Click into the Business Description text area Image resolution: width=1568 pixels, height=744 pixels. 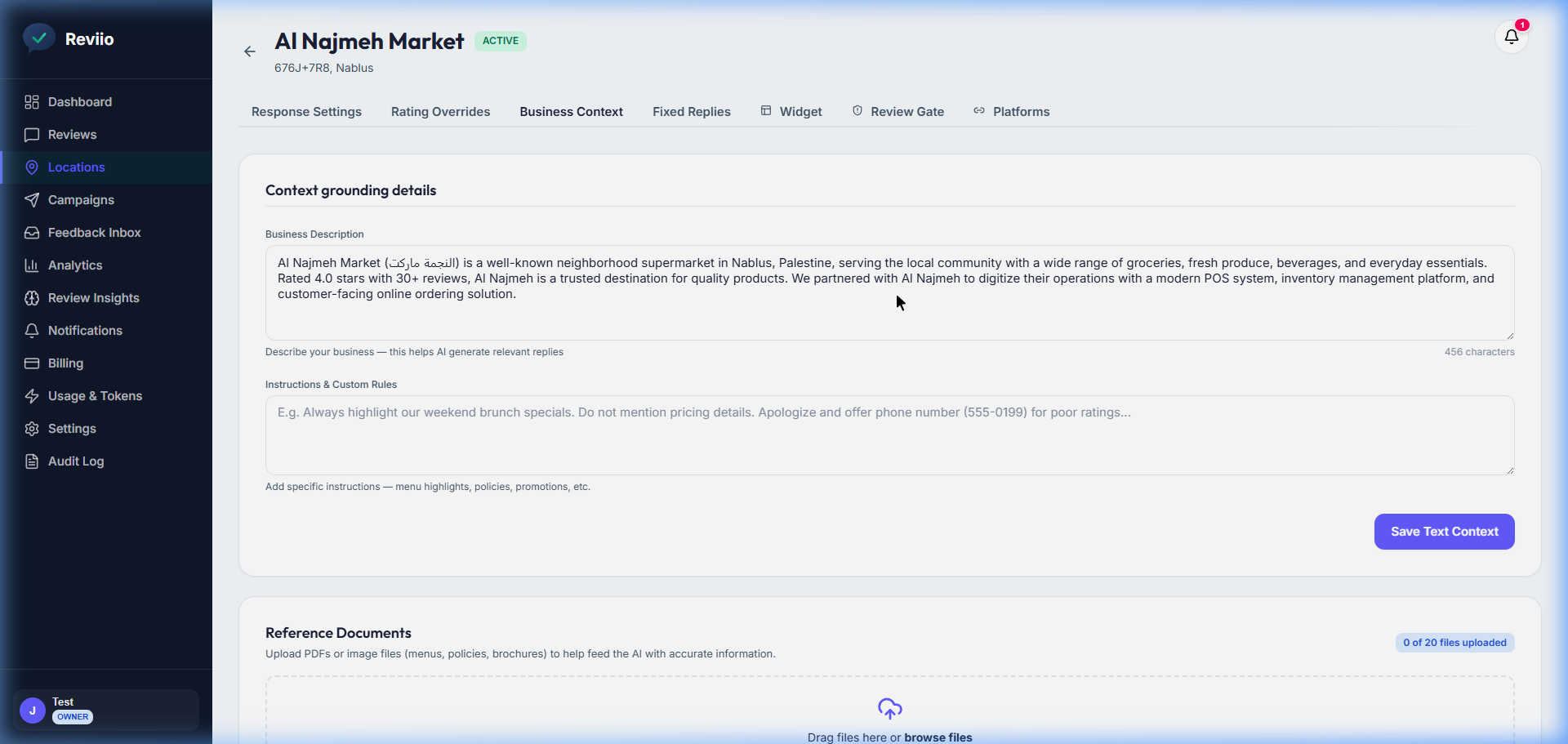click(890, 292)
